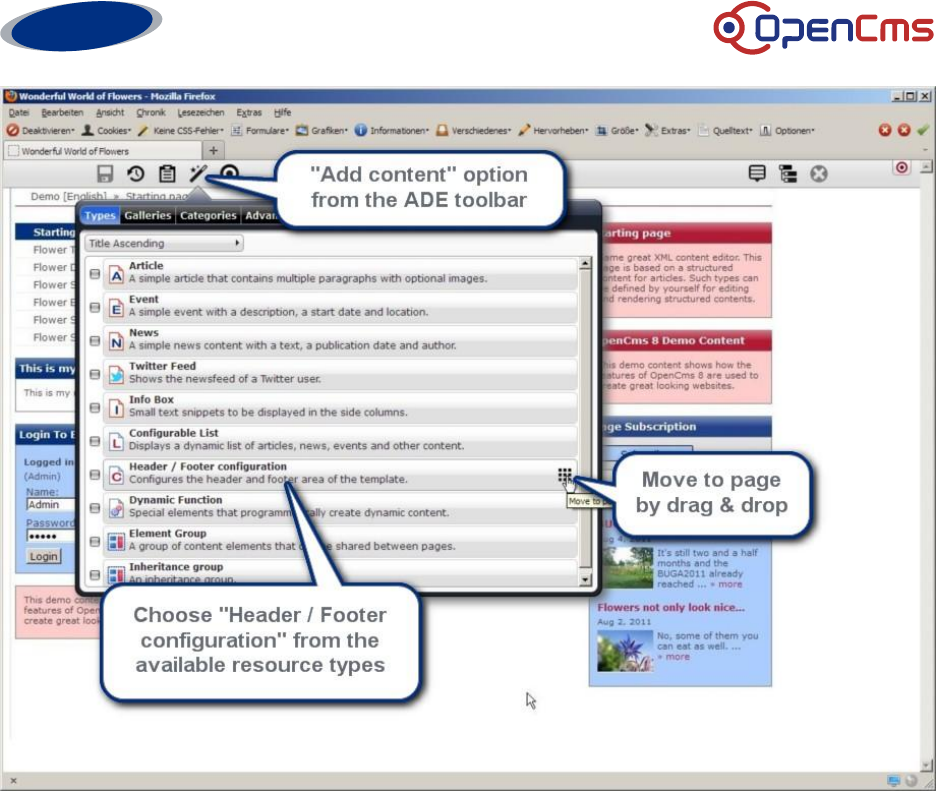Open the recent history clock icon
Image resolution: width=936 pixels, height=791 pixels.
[136, 174]
